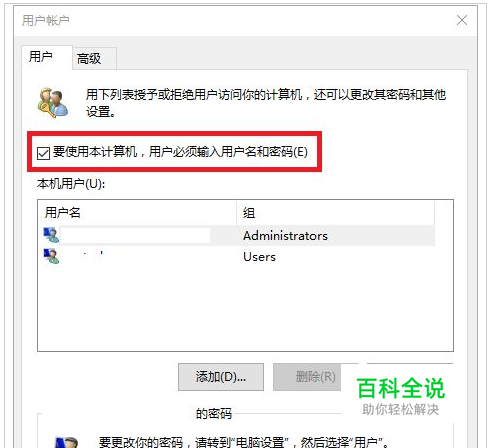Close the 用户帐户 dialog
Screen dimensions: 488x448
pyautogui.click(x=462, y=20)
